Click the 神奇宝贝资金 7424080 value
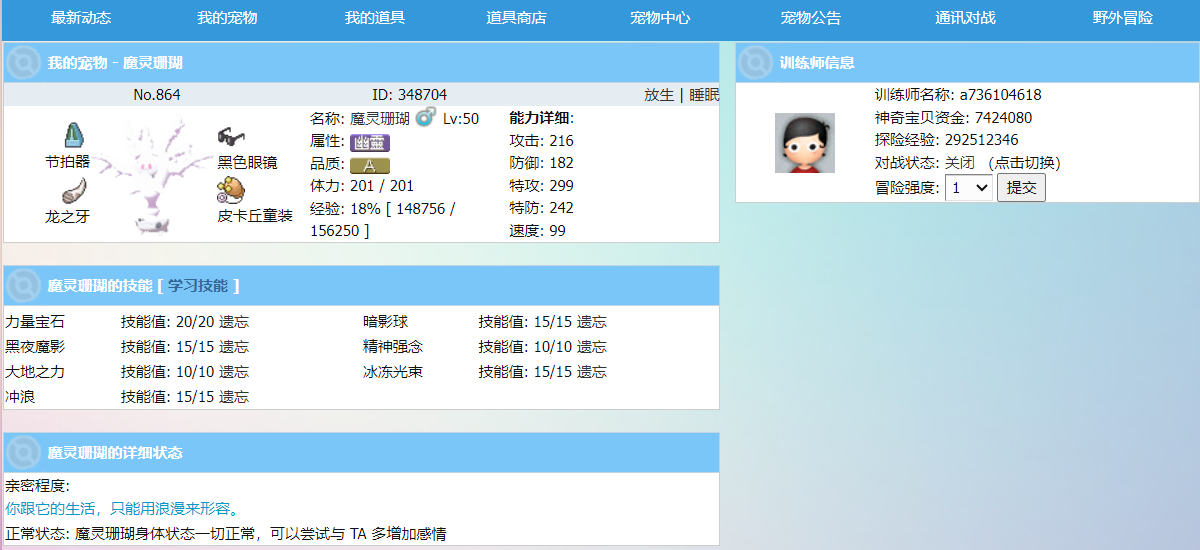Screen dimensions: 1200x550 coord(1004,118)
